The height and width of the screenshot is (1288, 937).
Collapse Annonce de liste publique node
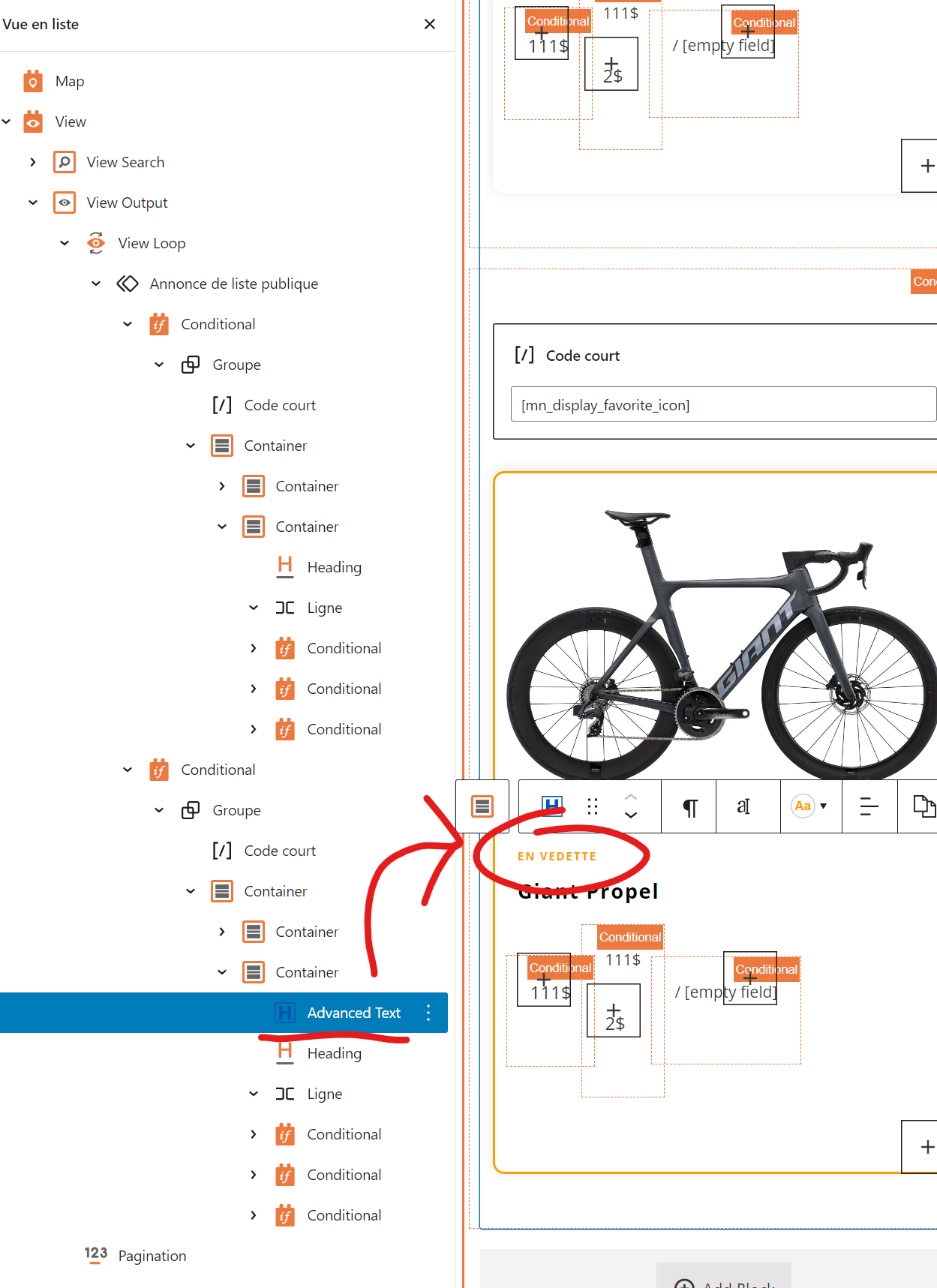96,284
